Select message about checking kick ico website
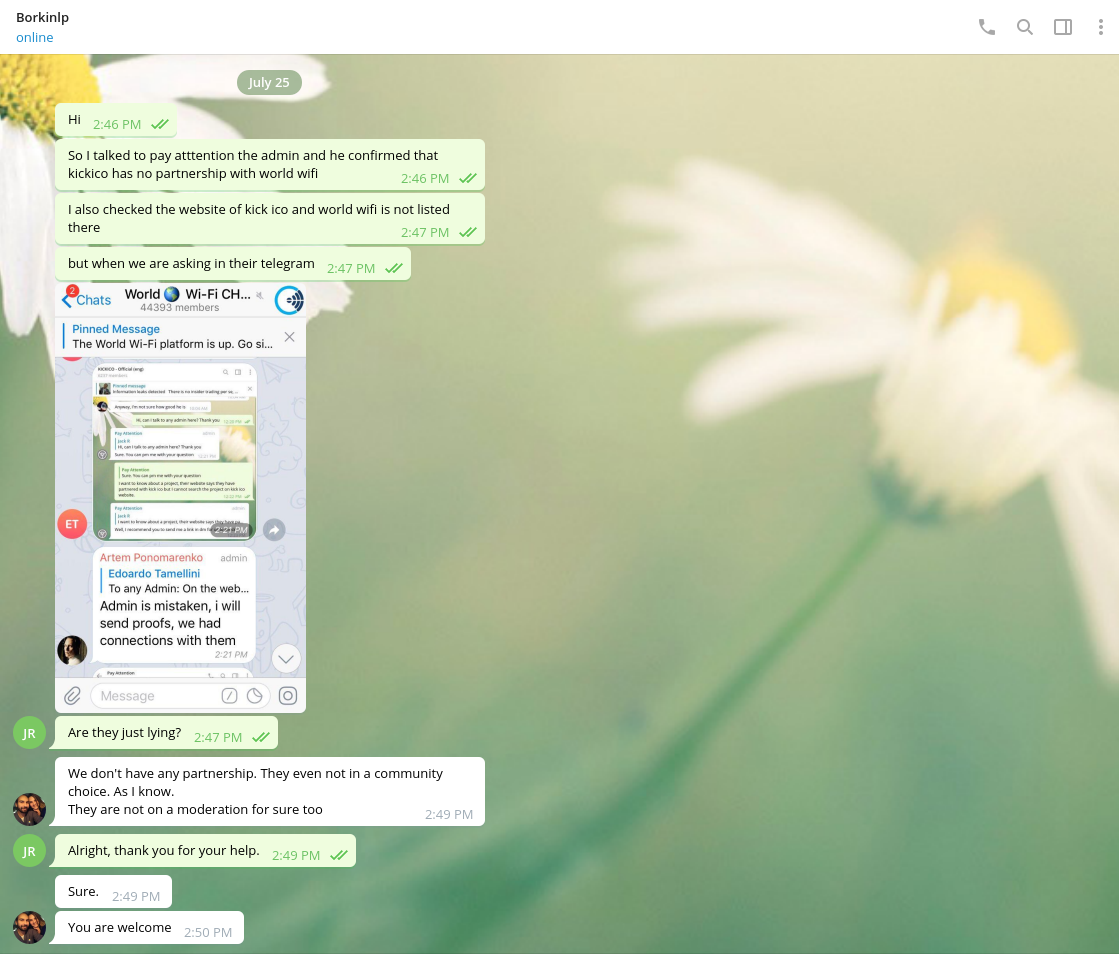1119x956 pixels. [x=270, y=218]
